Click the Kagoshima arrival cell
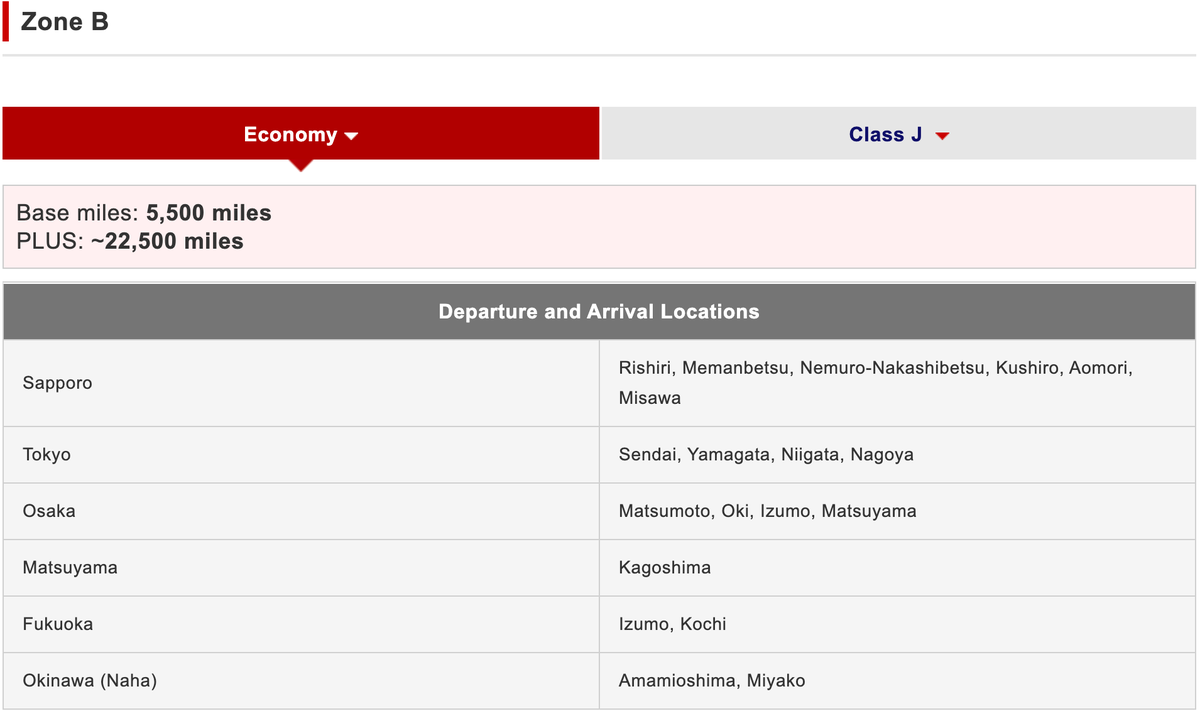Image resolution: width=1200 pixels, height=711 pixels. click(665, 568)
